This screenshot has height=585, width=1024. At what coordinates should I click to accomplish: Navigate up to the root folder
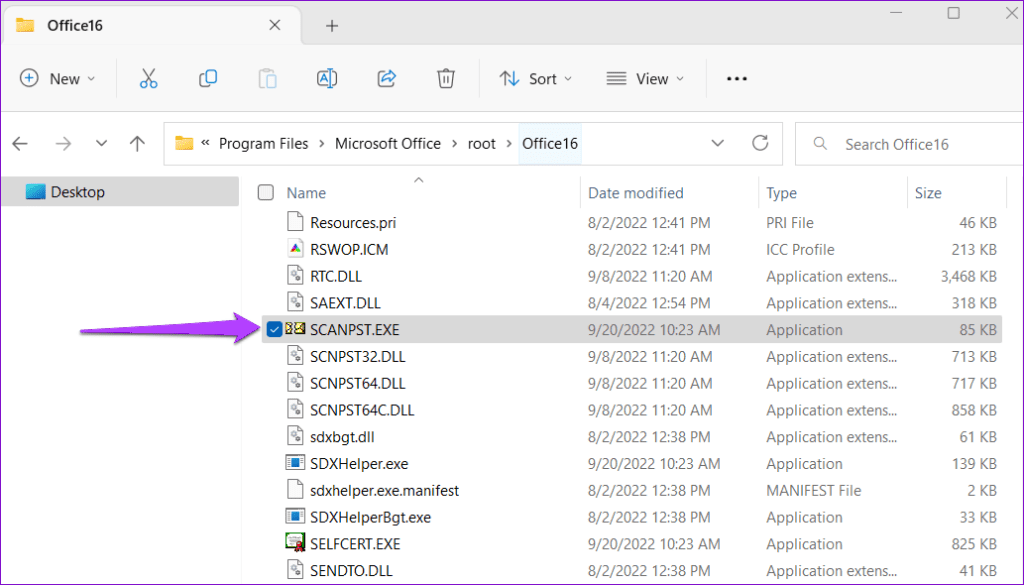click(137, 143)
